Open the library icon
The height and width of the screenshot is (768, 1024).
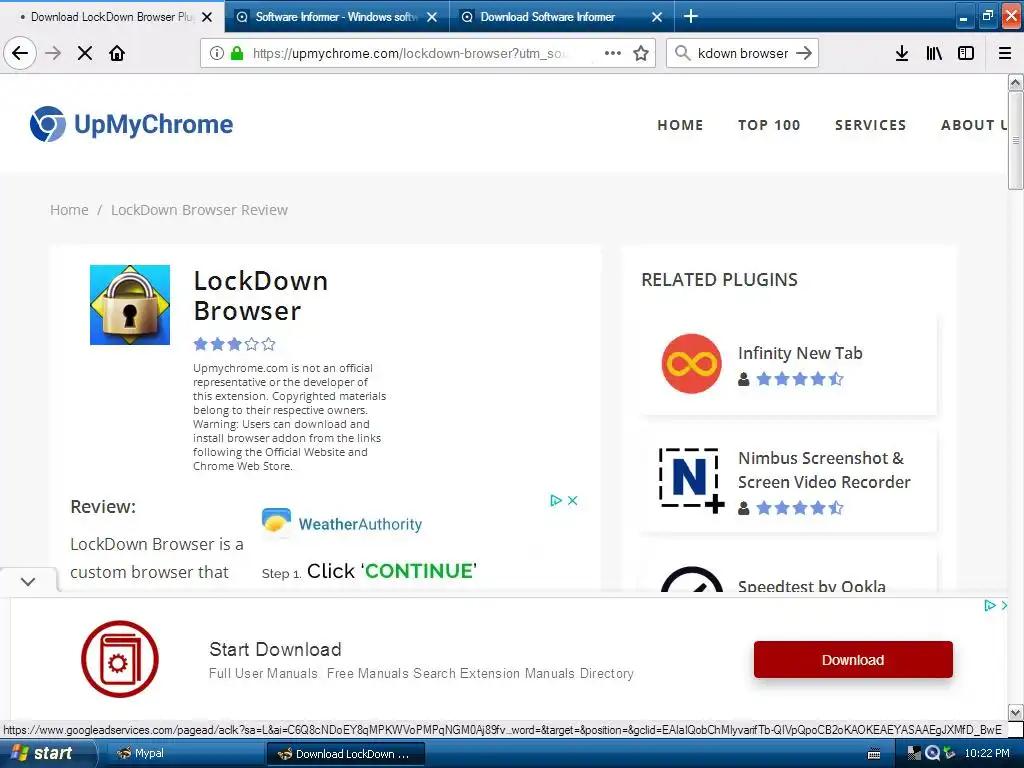[934, 53]
